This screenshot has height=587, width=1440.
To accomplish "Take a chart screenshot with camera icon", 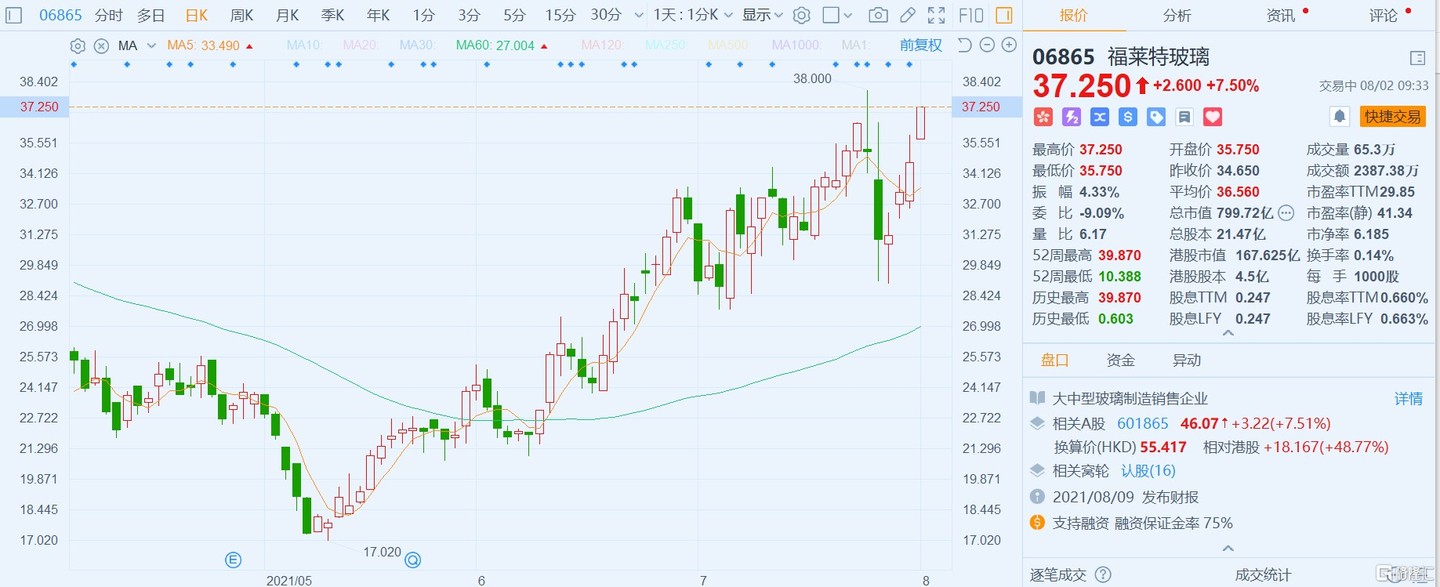I will tap(878, 15).
